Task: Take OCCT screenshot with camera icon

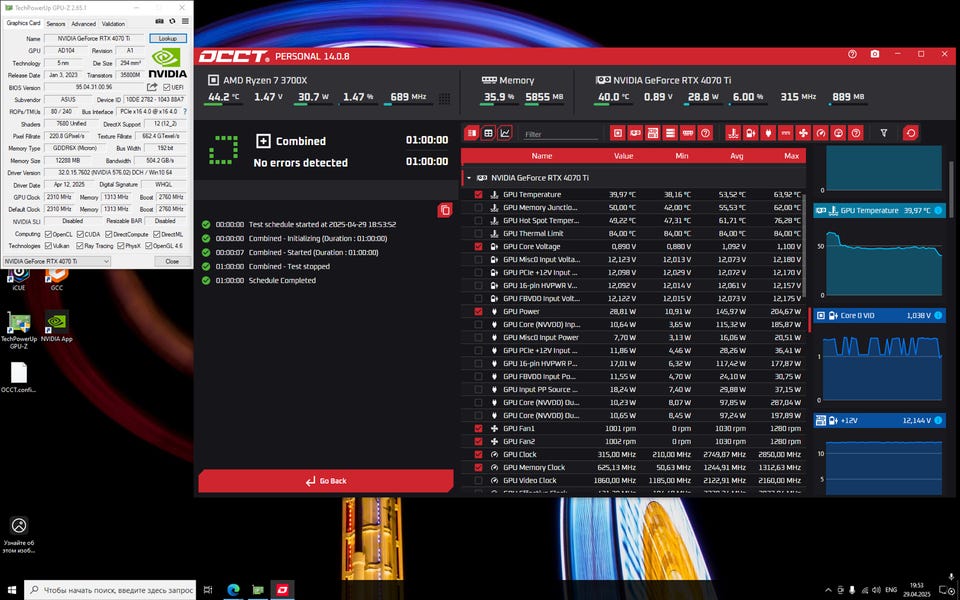Action: [875, 54]
